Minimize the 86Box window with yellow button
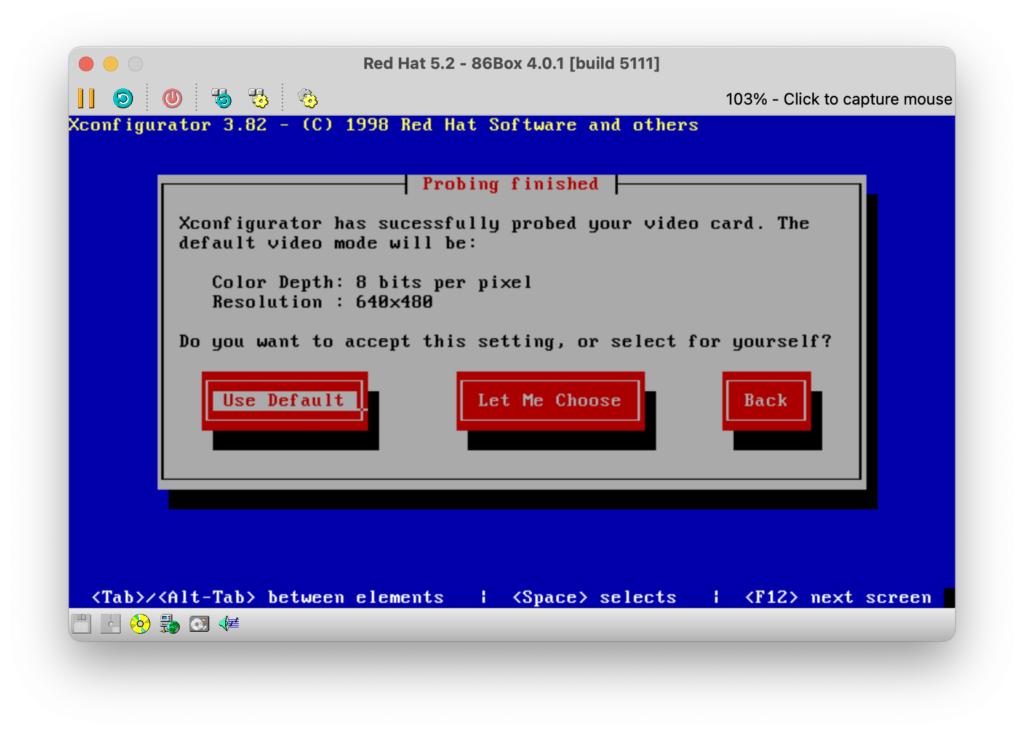This screenshot has height=732, width=1024. 111,64
